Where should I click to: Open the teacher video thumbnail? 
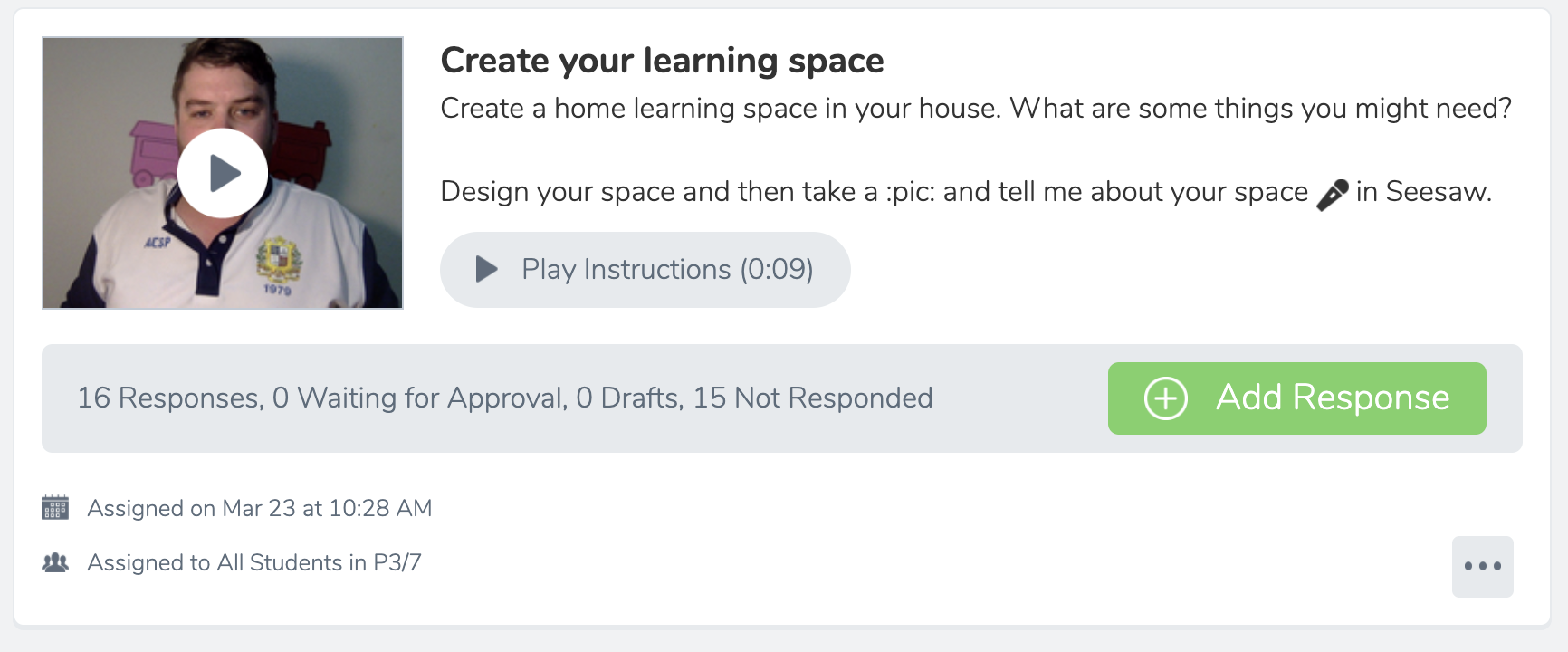223,173
